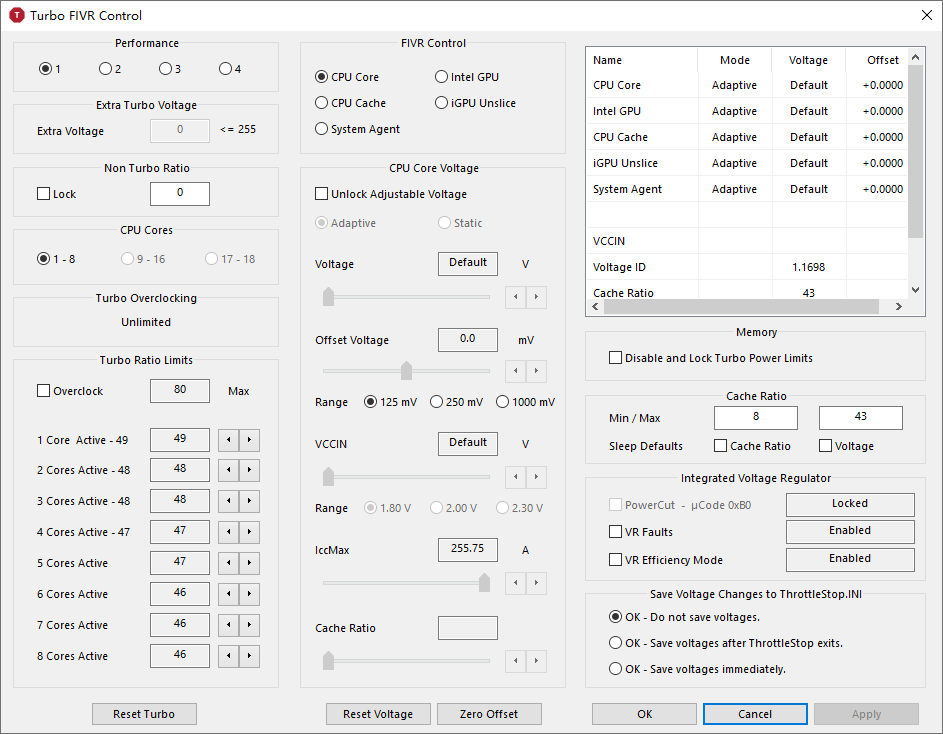Check the VR Faults option

614,532
